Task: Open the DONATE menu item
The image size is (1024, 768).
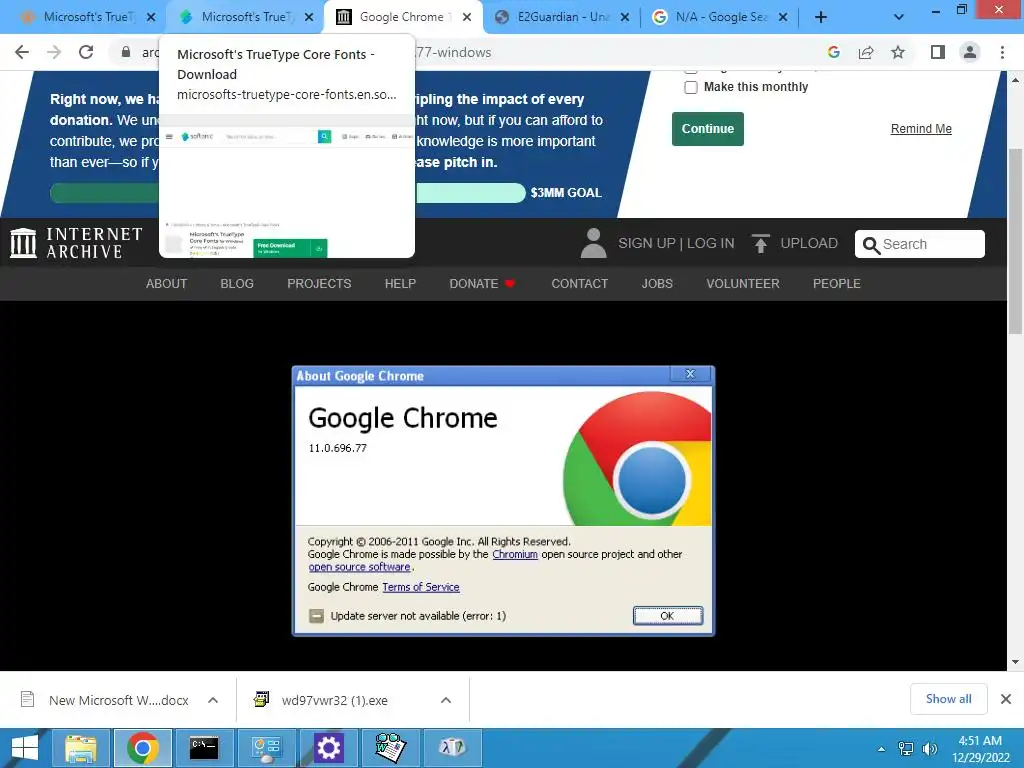Action: point(482,283)
